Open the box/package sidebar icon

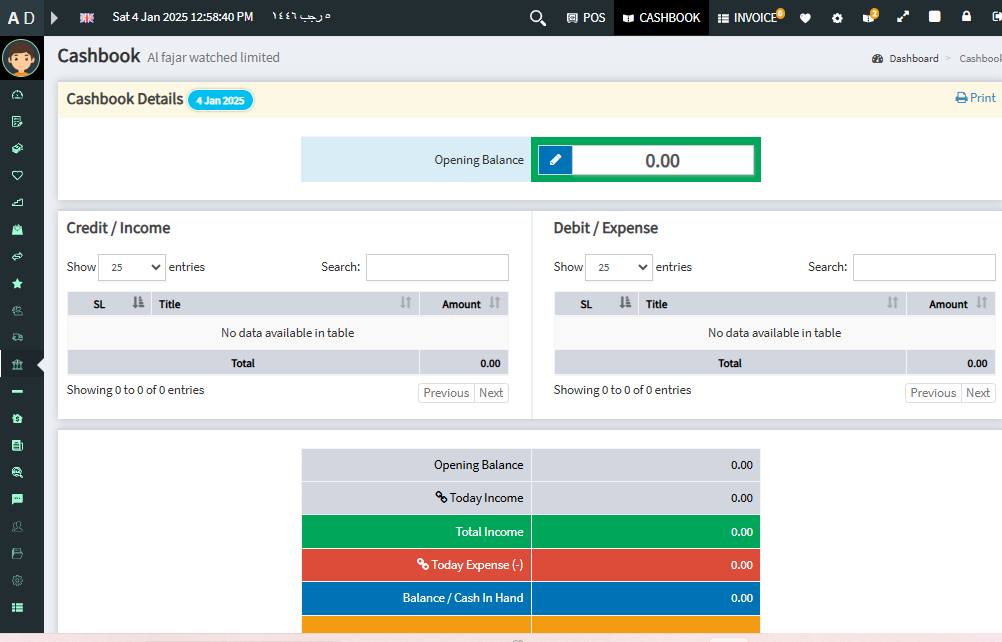pos(17,148)
